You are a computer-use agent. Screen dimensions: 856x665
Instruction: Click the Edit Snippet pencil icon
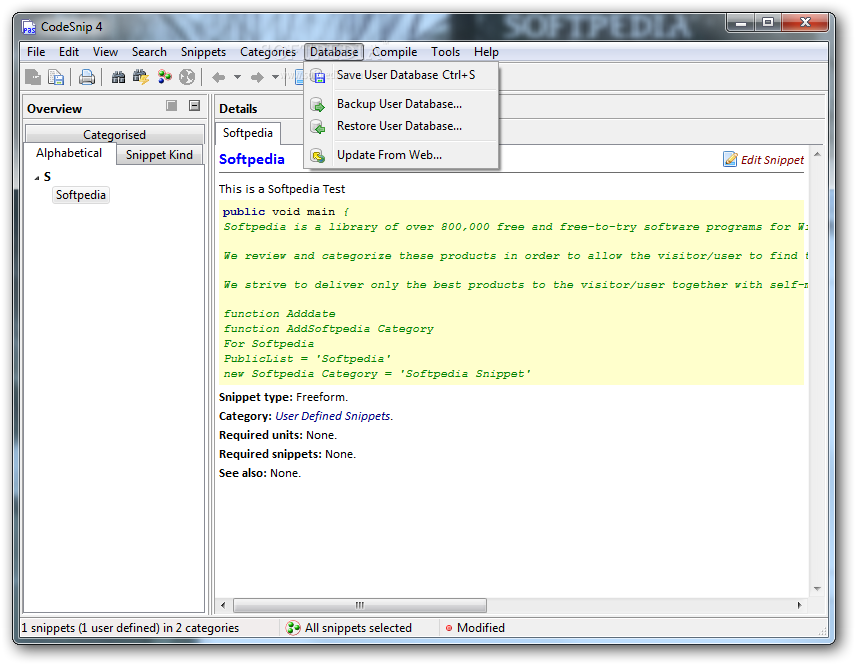pos(730,159)
